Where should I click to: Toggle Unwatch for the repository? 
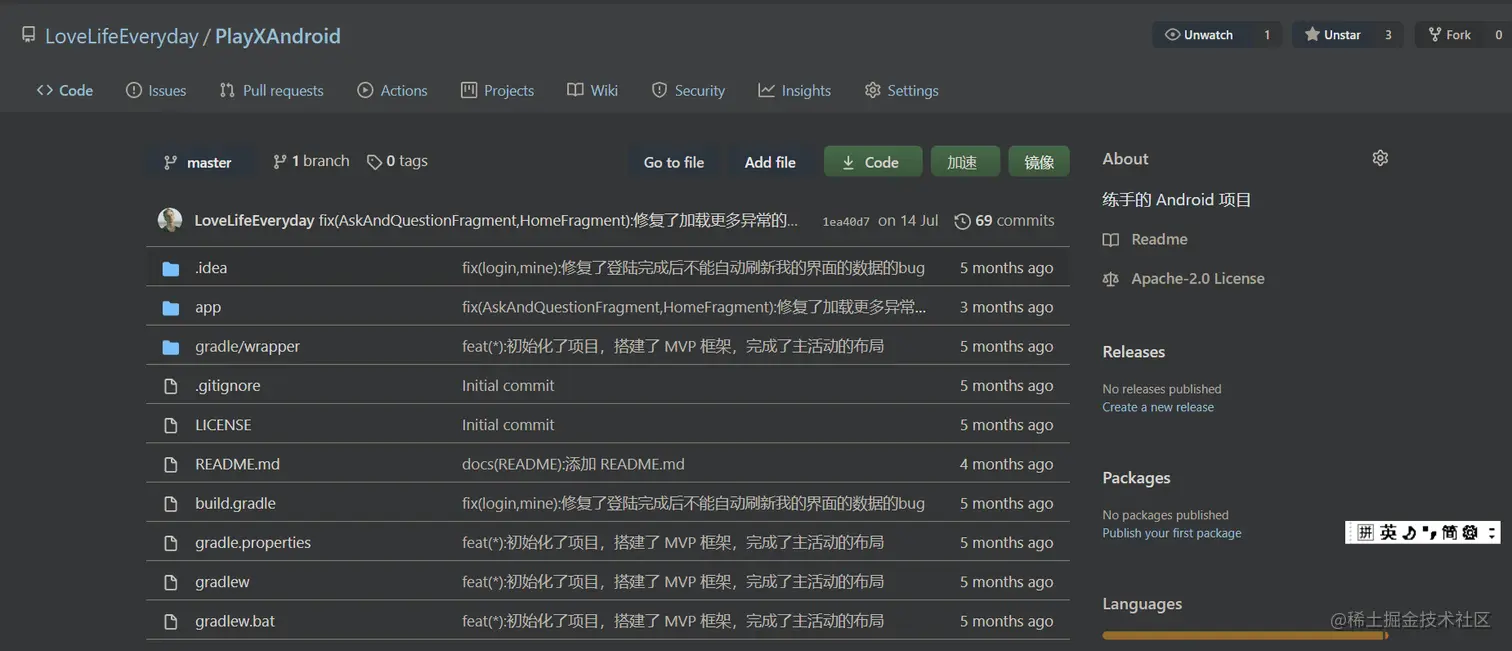tap(1199, 35)
